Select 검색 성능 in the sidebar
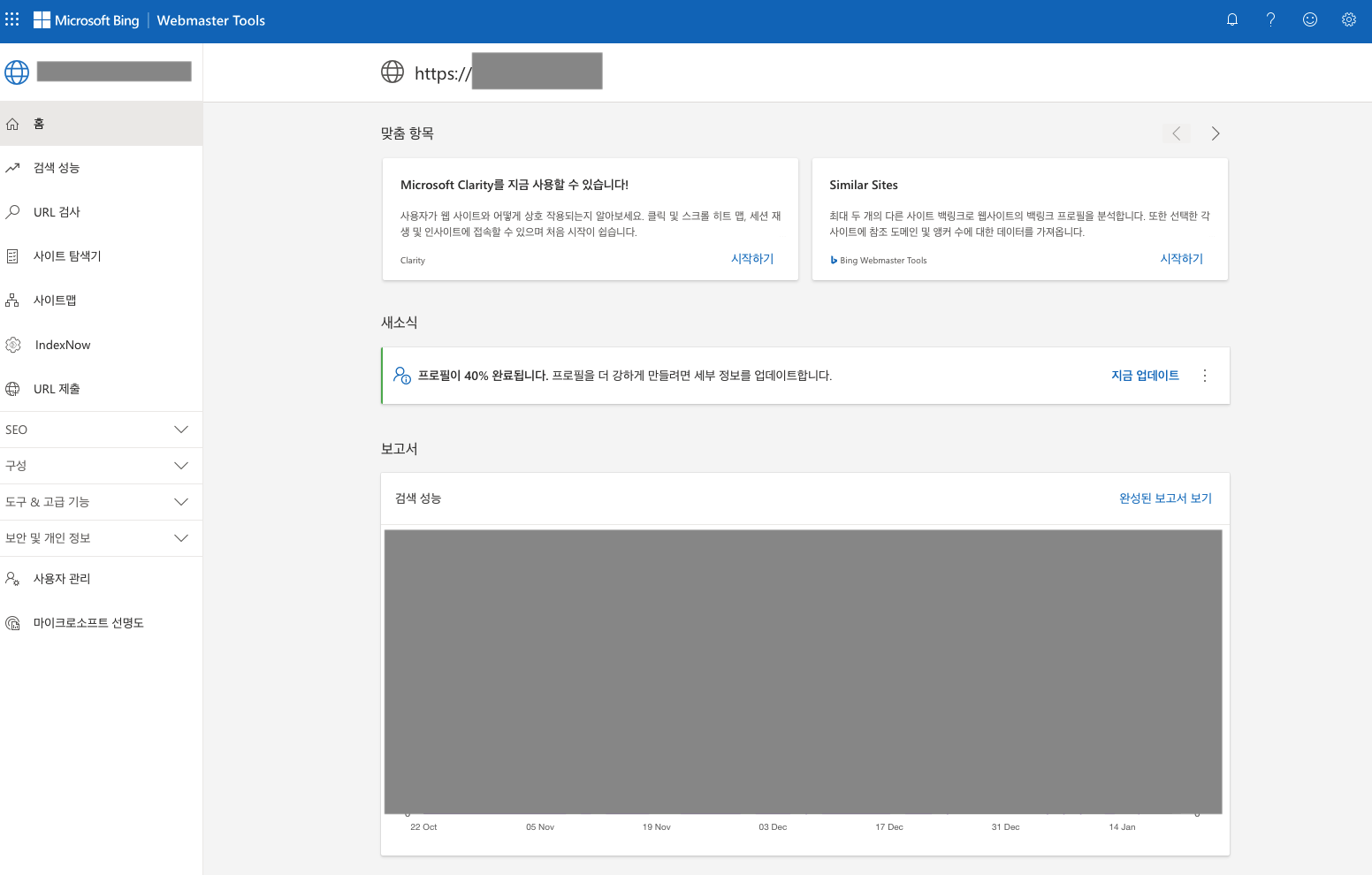 [x=57, y=167]
